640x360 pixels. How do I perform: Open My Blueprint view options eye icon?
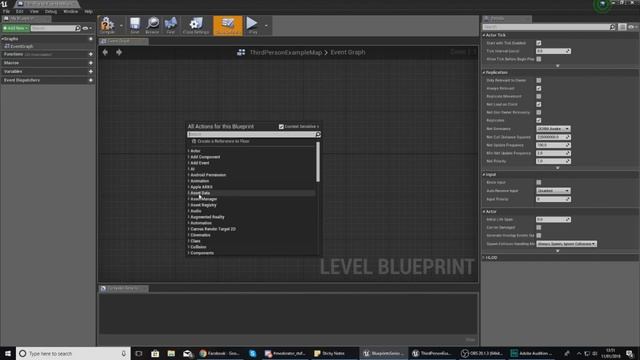[x=86, y=28]
